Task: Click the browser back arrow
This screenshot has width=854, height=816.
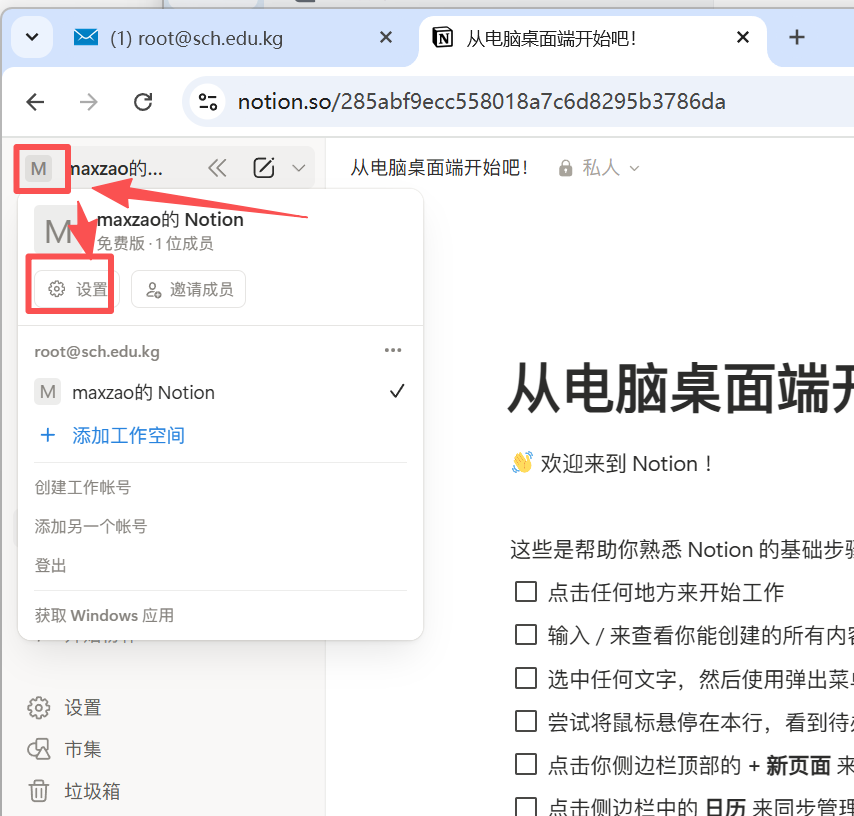Action: [x=35, y=101]
